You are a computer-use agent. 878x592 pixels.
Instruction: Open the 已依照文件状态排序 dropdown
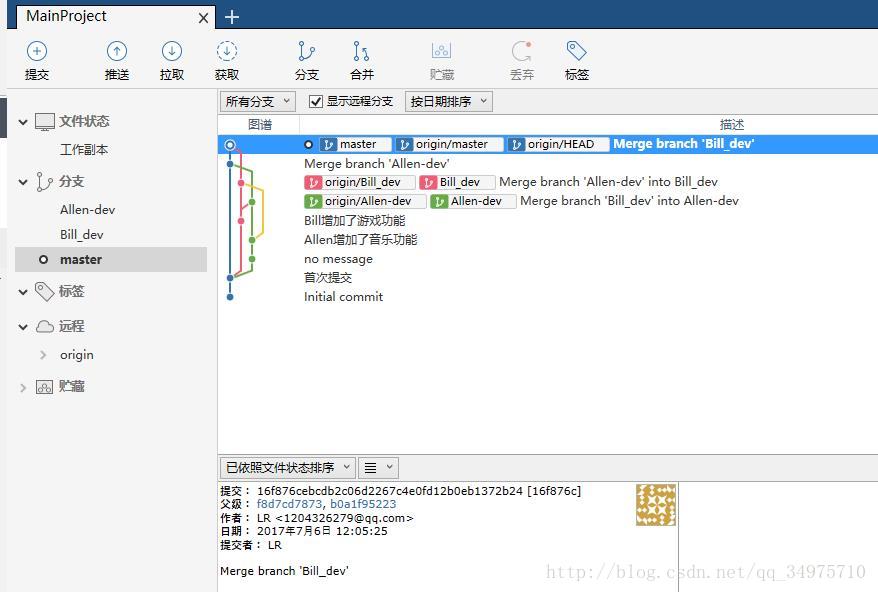tap(285, 467)
